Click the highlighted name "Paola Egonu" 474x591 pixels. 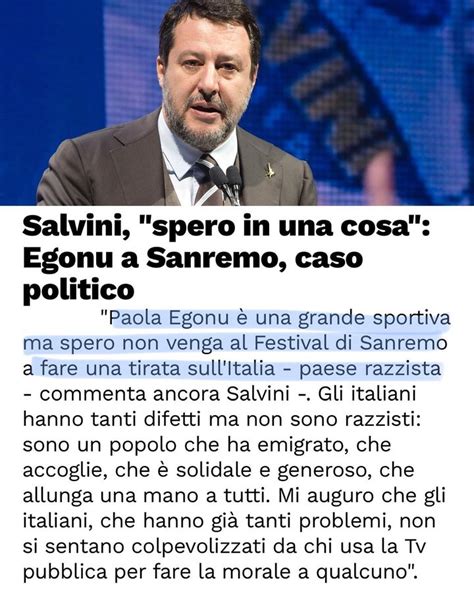169,318
